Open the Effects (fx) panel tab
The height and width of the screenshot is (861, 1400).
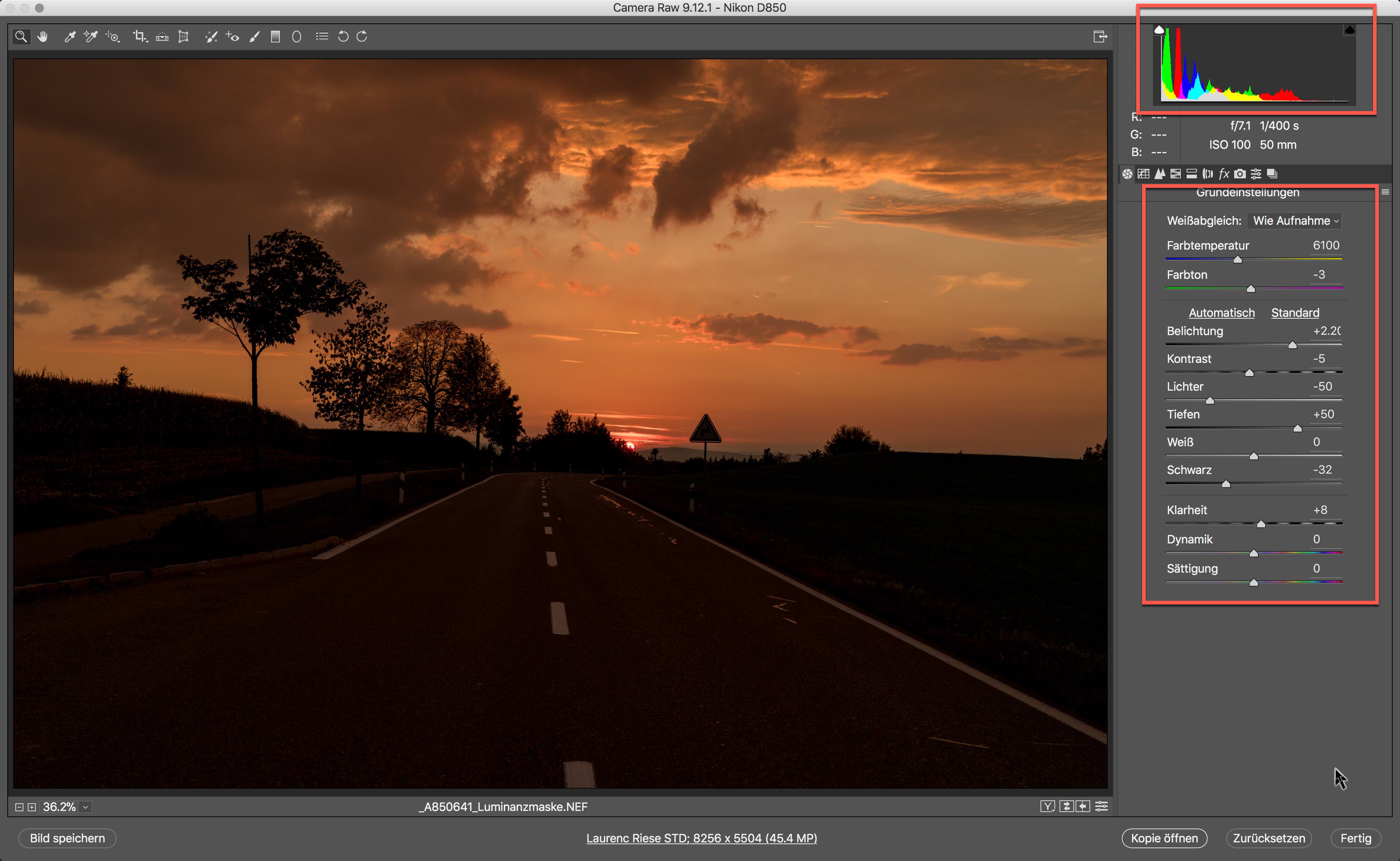click(x=1224, y=174)
